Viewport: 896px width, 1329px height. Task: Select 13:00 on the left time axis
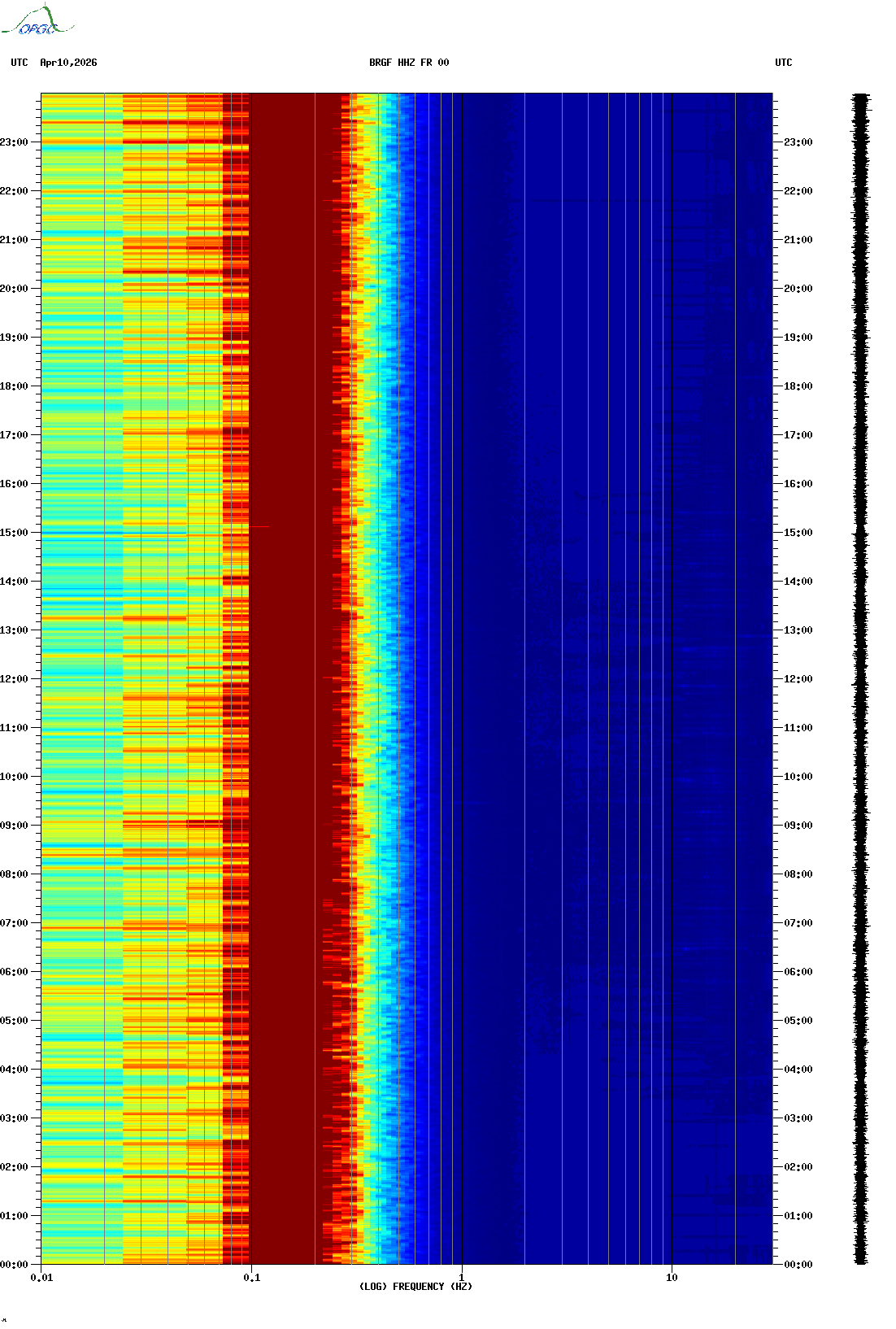pyautogui.click(x=14, y=630)
